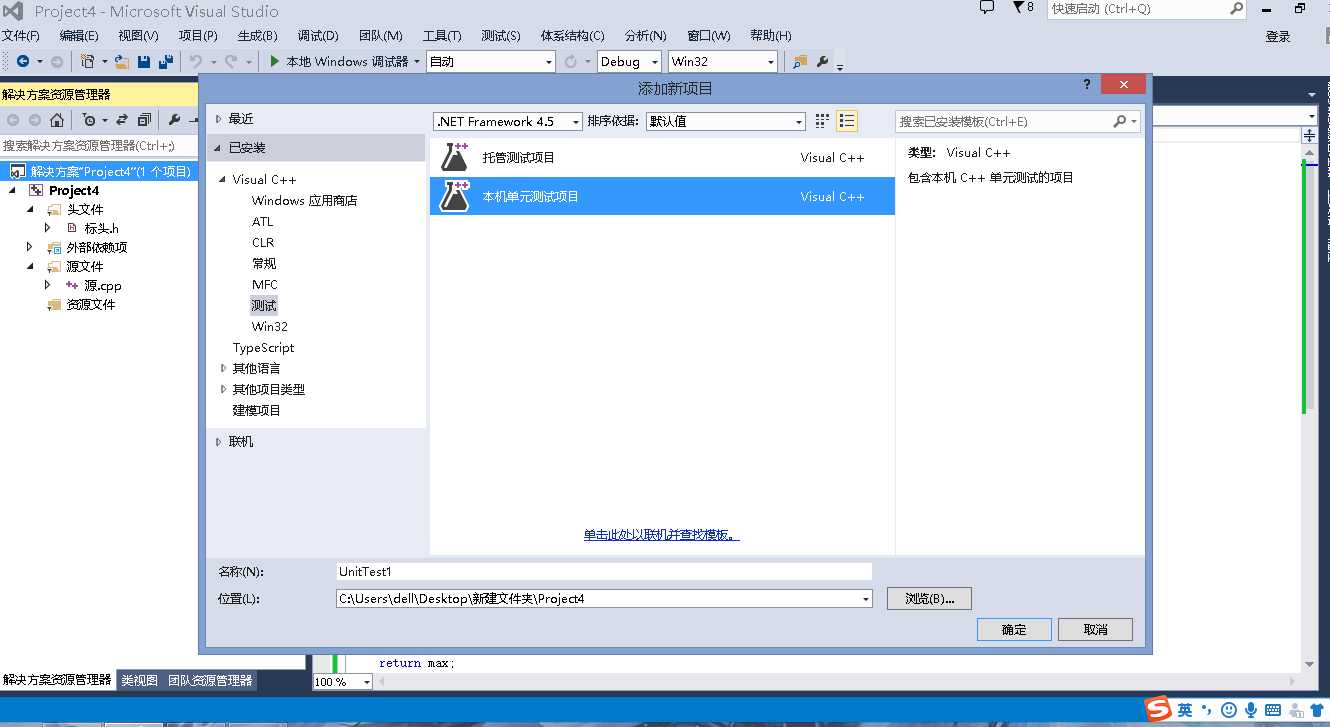
Task: Click the Sogou input method S icon
Action: tap(1158, 709)
